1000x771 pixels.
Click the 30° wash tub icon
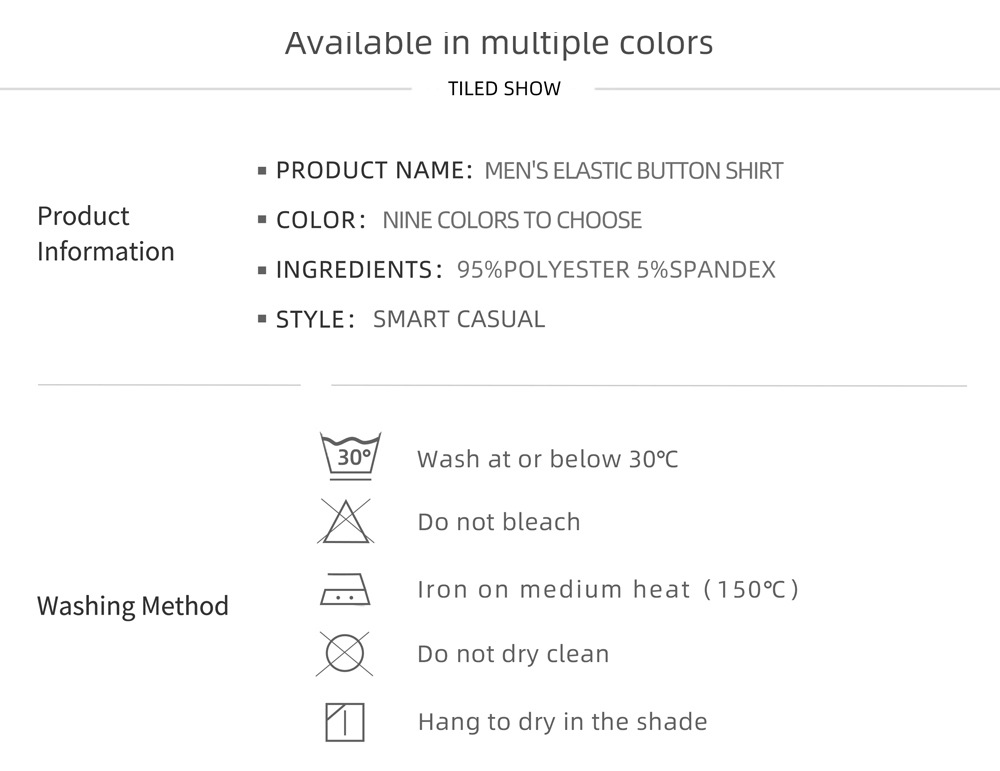pos(349,456)
